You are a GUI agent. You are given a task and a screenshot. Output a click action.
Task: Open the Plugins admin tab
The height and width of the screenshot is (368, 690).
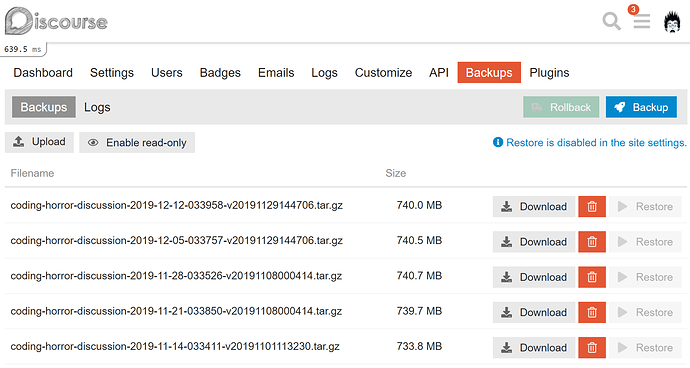click(x=549, y=73)
